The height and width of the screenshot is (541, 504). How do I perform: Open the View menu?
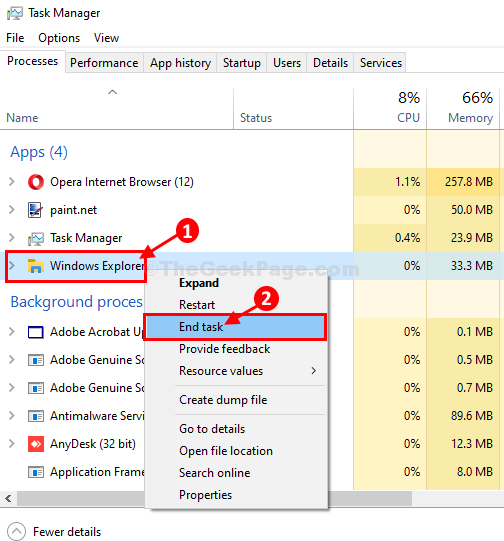click(106, 38)
